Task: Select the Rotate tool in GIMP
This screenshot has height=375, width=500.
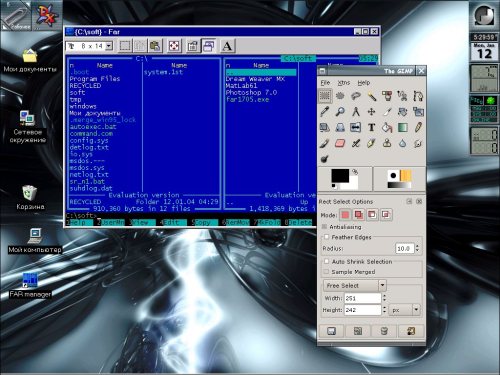Action: pos(403,112)
